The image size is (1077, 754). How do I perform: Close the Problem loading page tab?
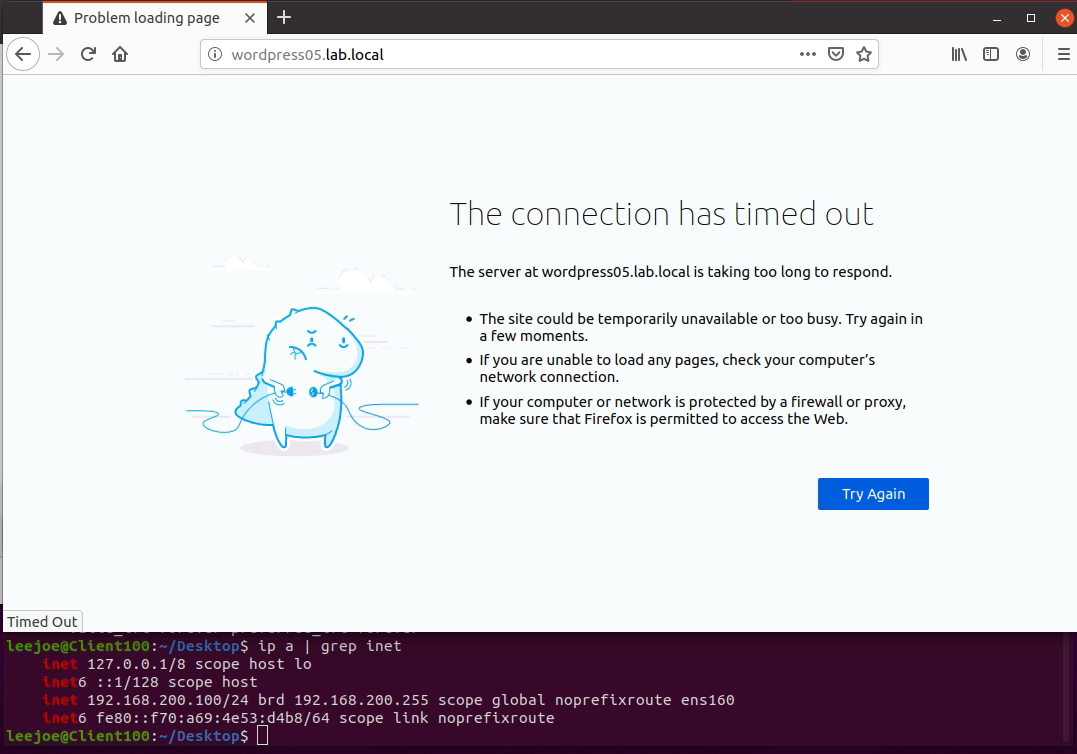[250, 18]
